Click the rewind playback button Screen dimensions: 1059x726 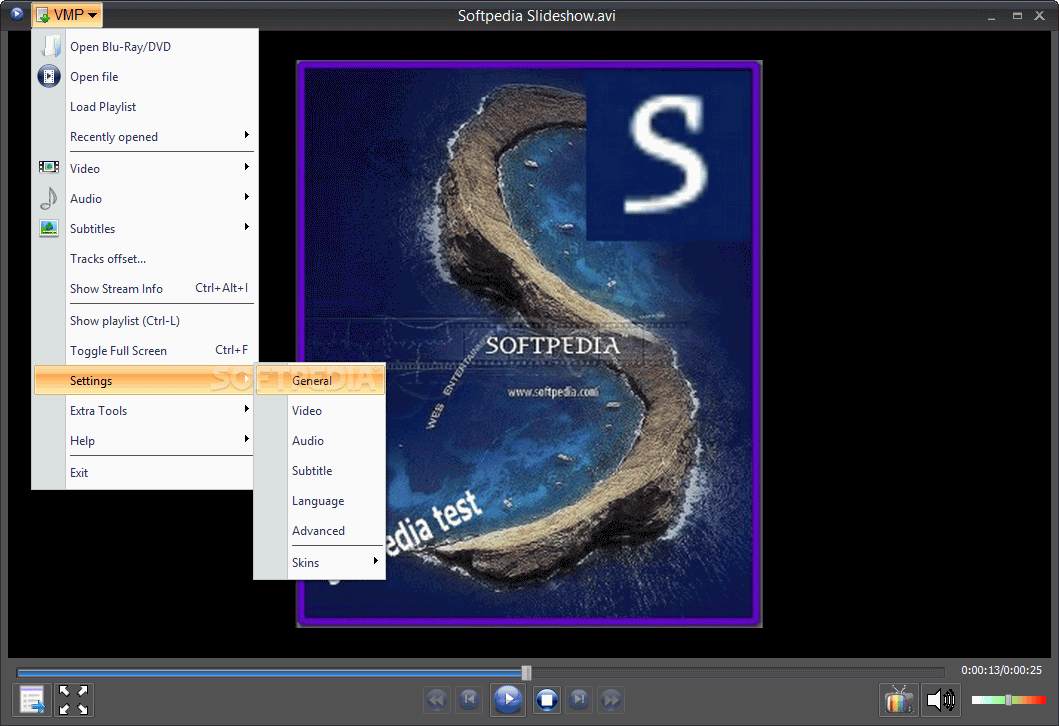click(437, 700)
